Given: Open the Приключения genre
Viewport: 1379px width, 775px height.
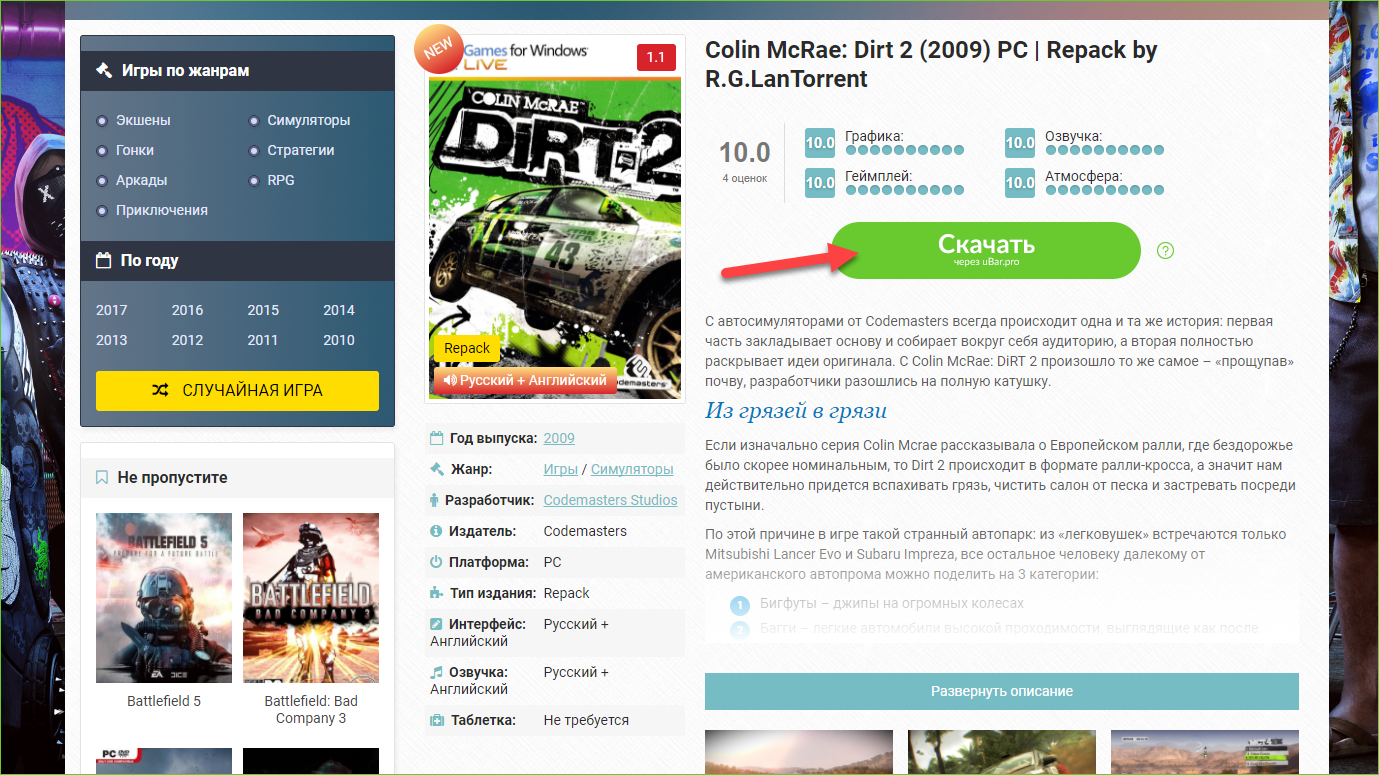Looking at the screenshot, I should pyautogui.click(x=162, y=210).
